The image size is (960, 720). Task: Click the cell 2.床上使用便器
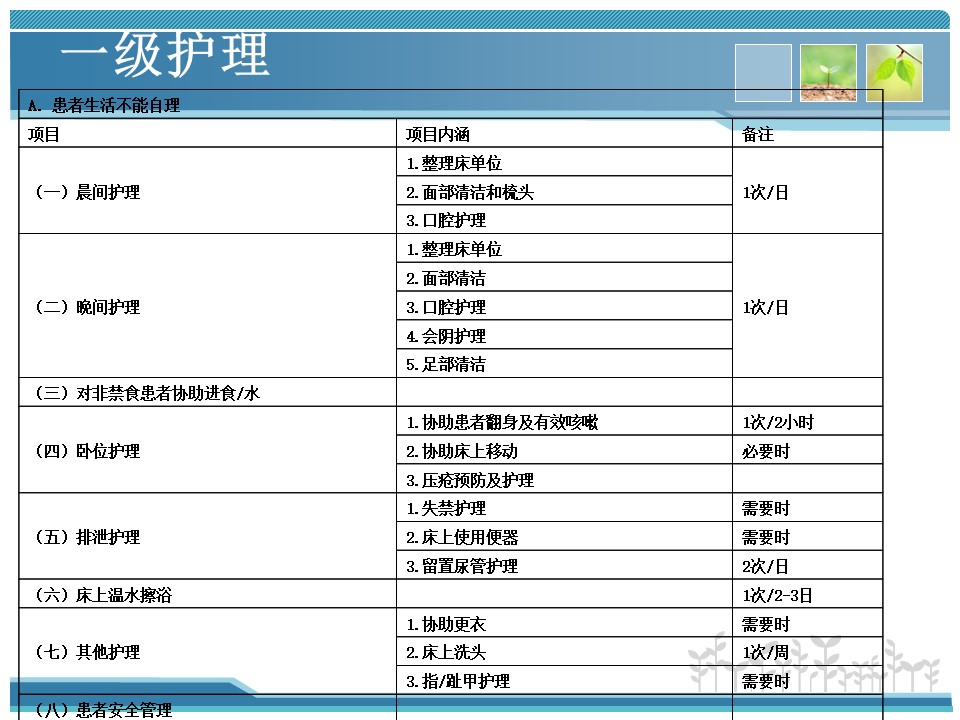(x=564, y=536)
